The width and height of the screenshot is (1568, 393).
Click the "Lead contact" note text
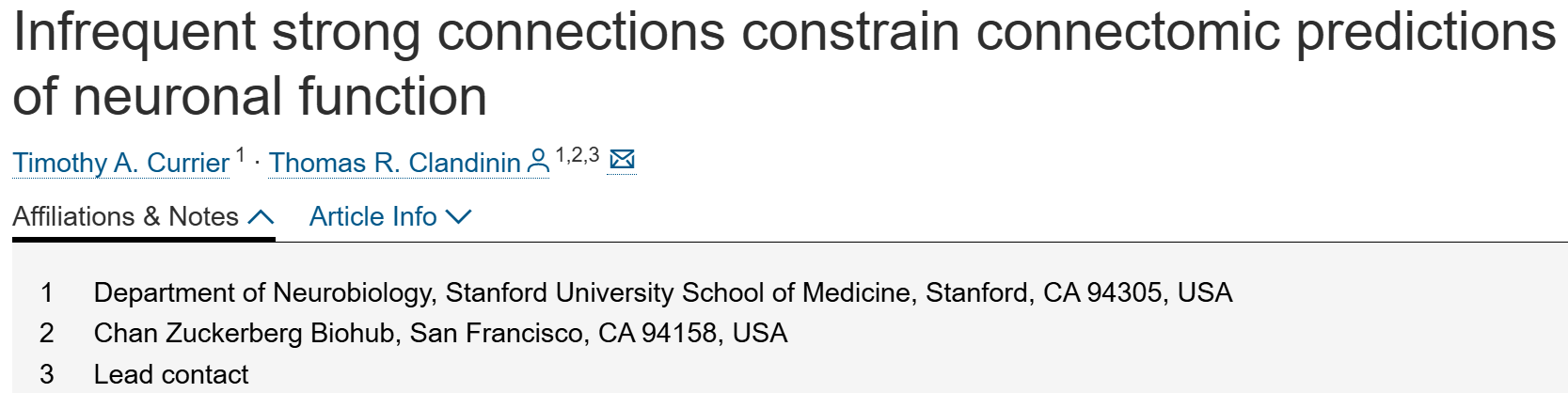coord(170,374)
